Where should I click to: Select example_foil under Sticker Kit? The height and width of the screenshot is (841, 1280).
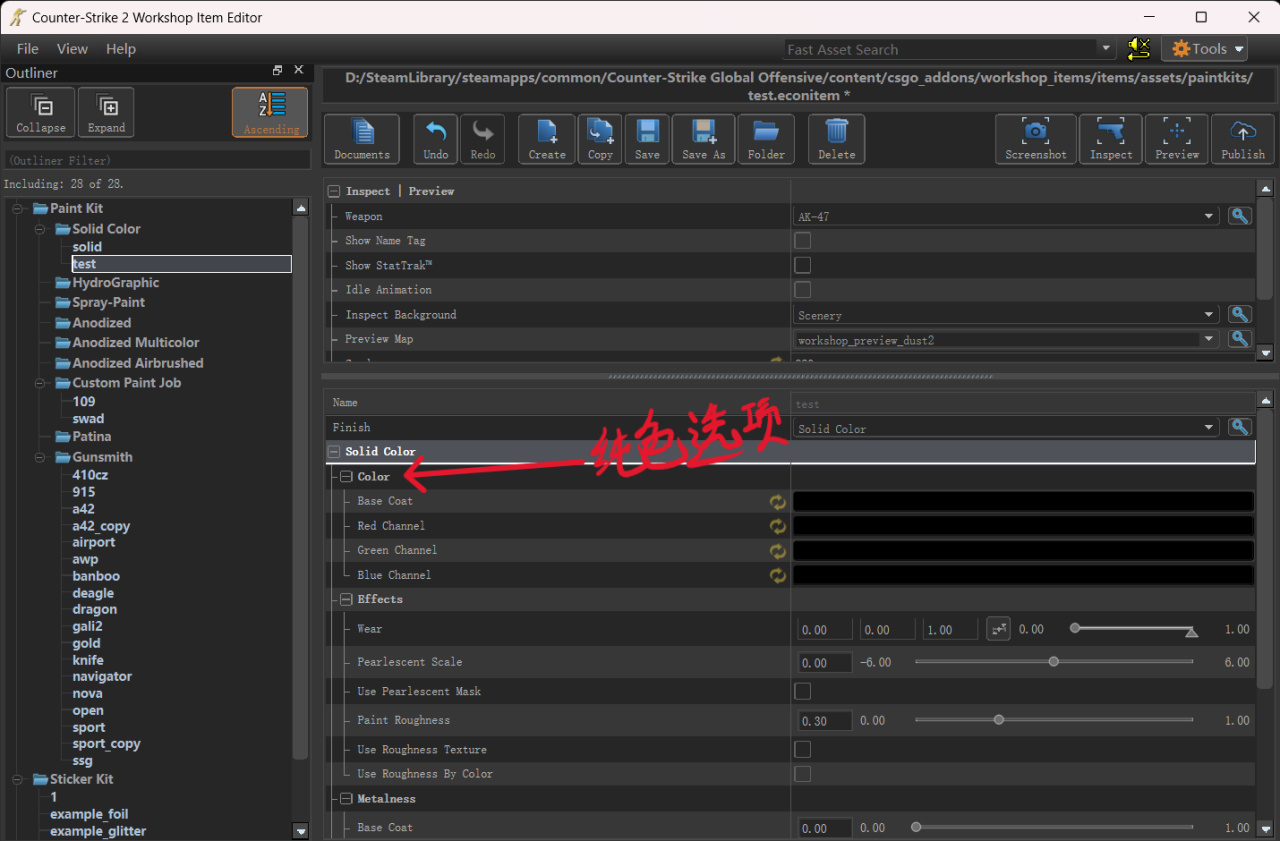(x=89, y=814)
